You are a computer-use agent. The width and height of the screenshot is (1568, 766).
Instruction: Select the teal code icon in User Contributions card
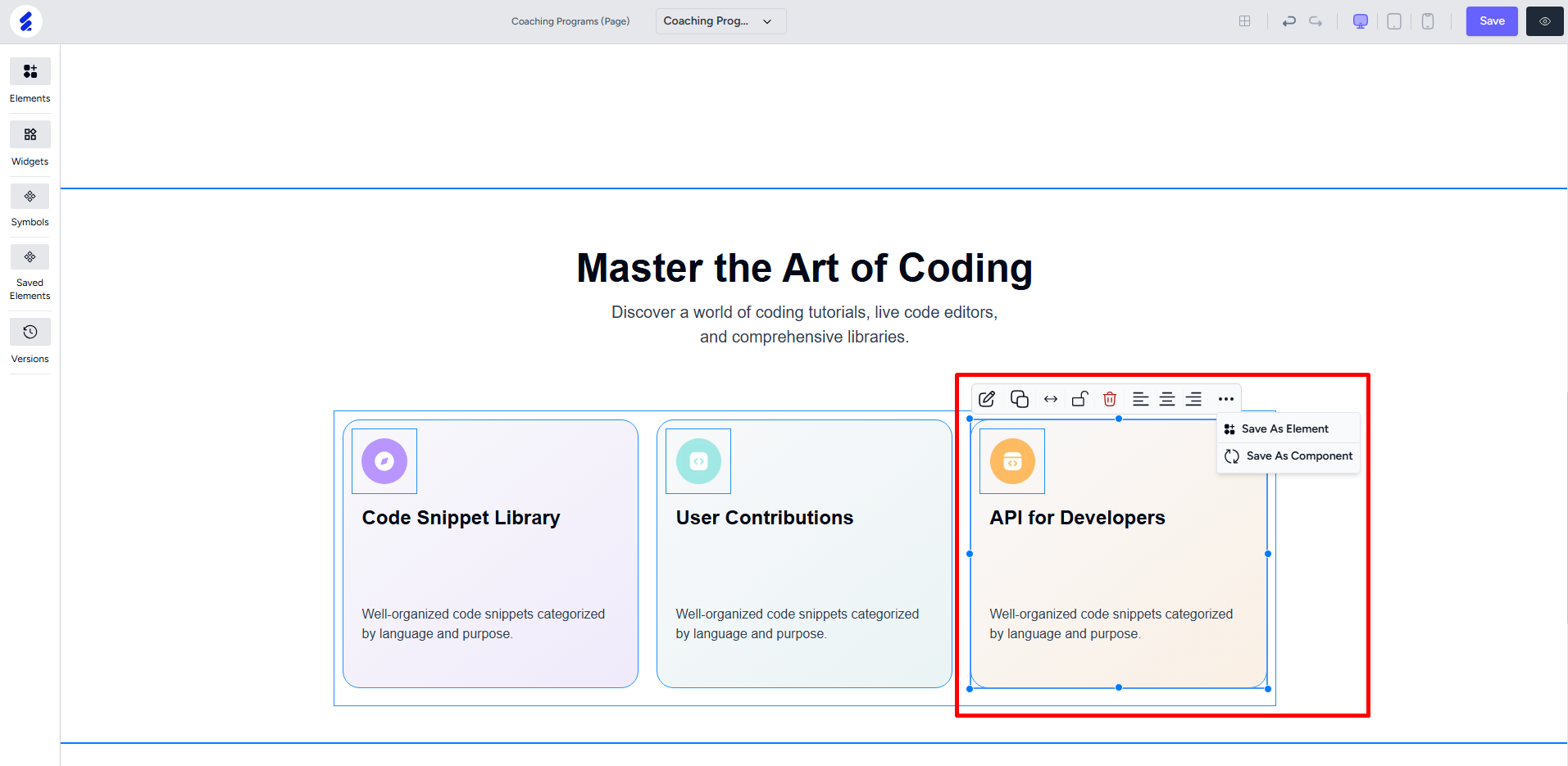tap(698, 461)
